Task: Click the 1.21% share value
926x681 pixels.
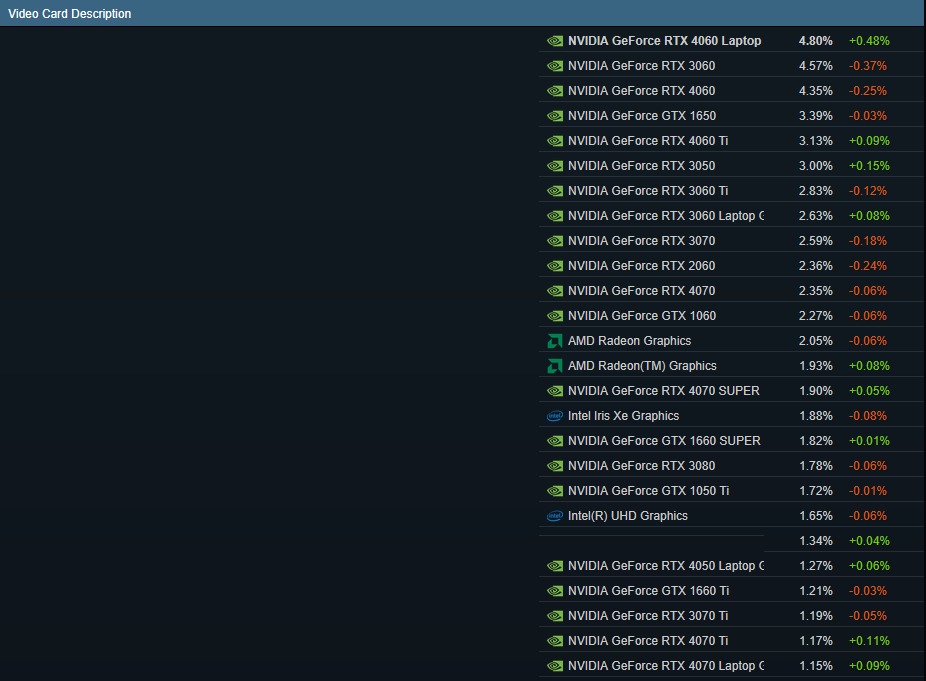Action: 816,591
